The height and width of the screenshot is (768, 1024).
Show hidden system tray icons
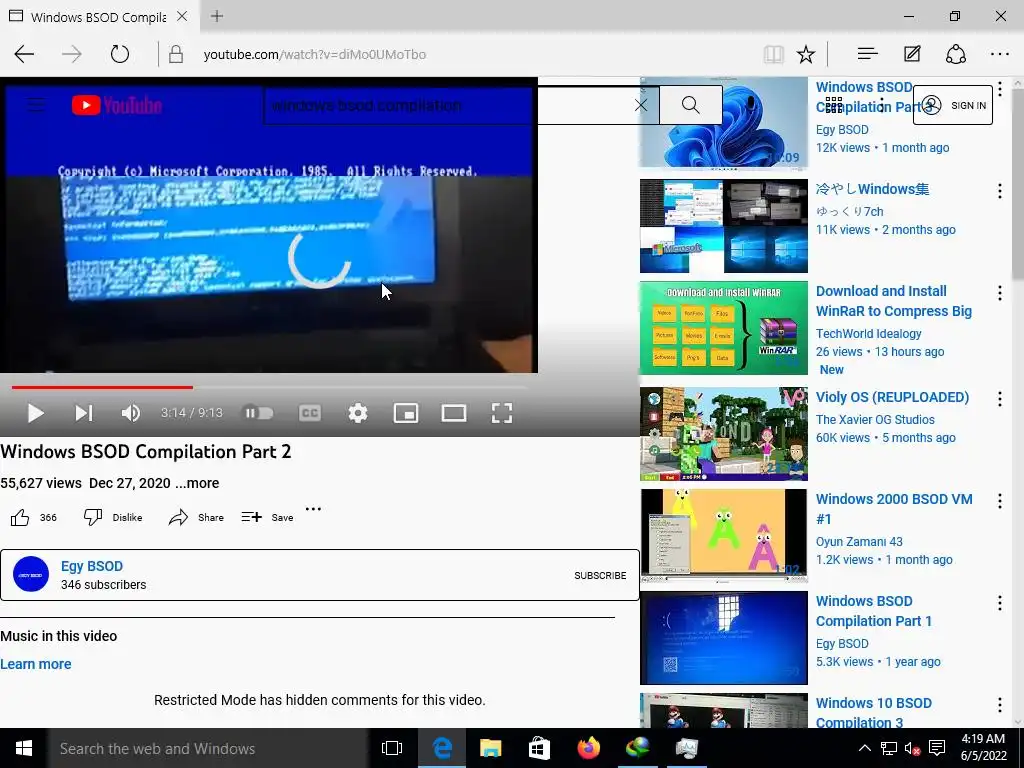[864, 748]
